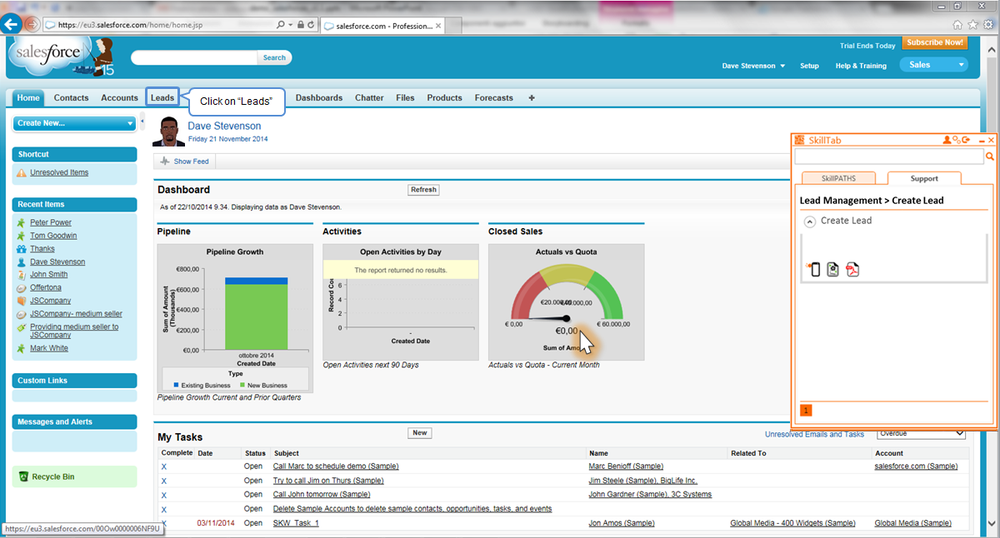Open the Products tab
This screenshot has width=1000, height=538.
pos(445,98)
